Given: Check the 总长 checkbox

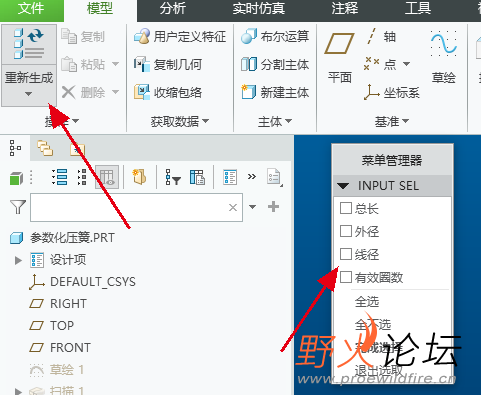Looking at the screenshot, I should [x=346, y=208].
